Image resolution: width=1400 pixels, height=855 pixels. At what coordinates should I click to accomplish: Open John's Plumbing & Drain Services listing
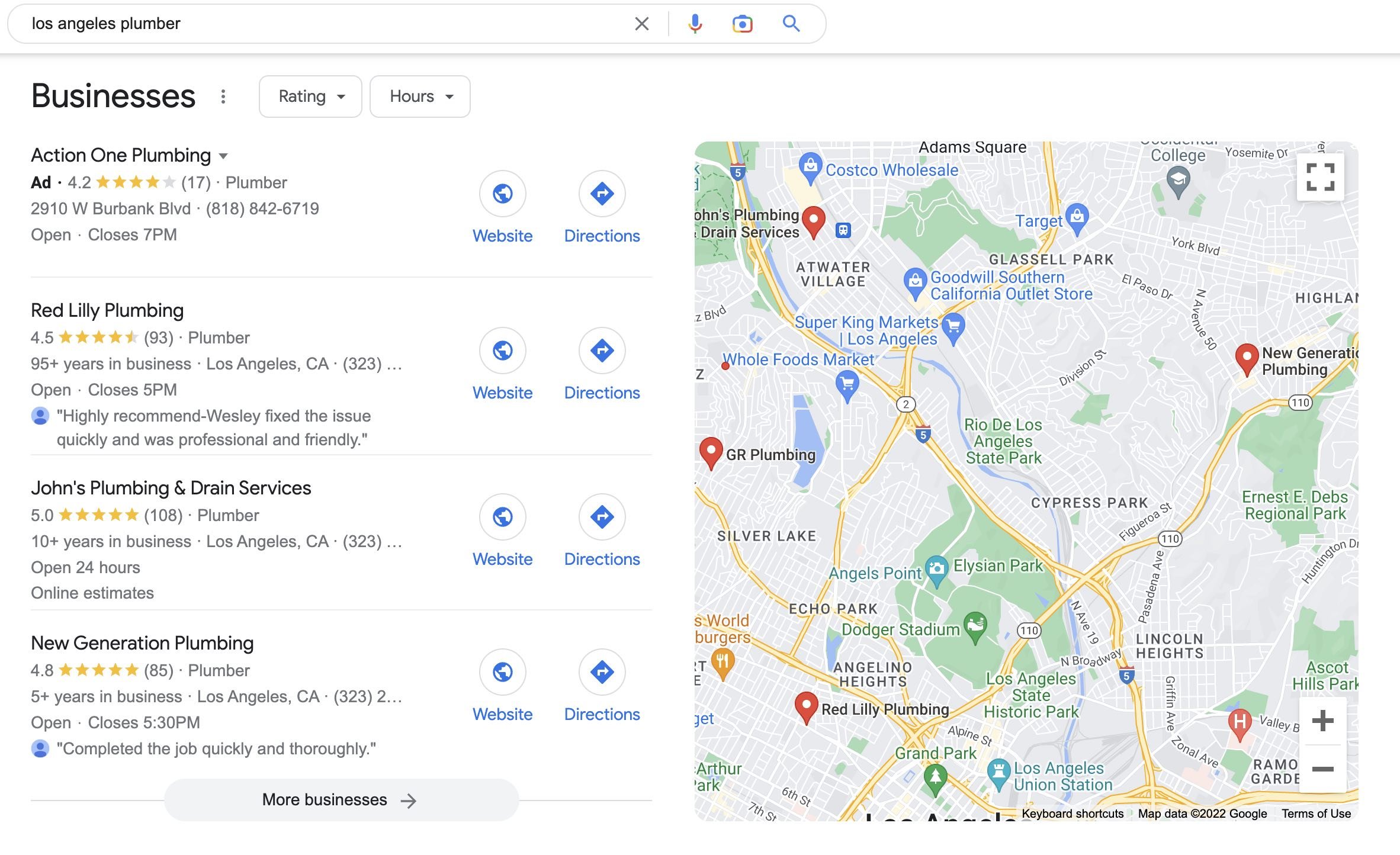click(171, 488)
